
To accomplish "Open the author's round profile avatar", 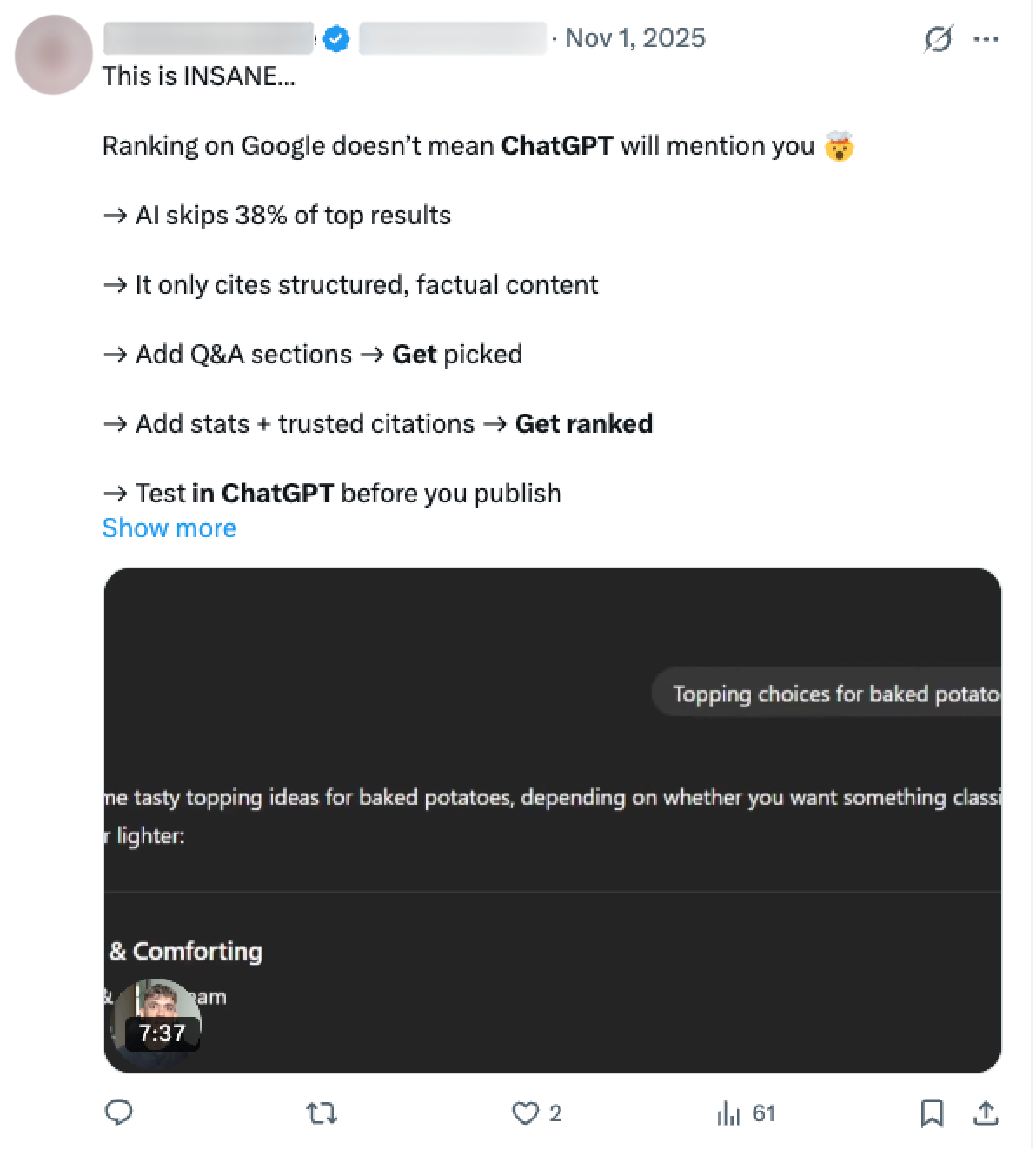I will 54,55.
